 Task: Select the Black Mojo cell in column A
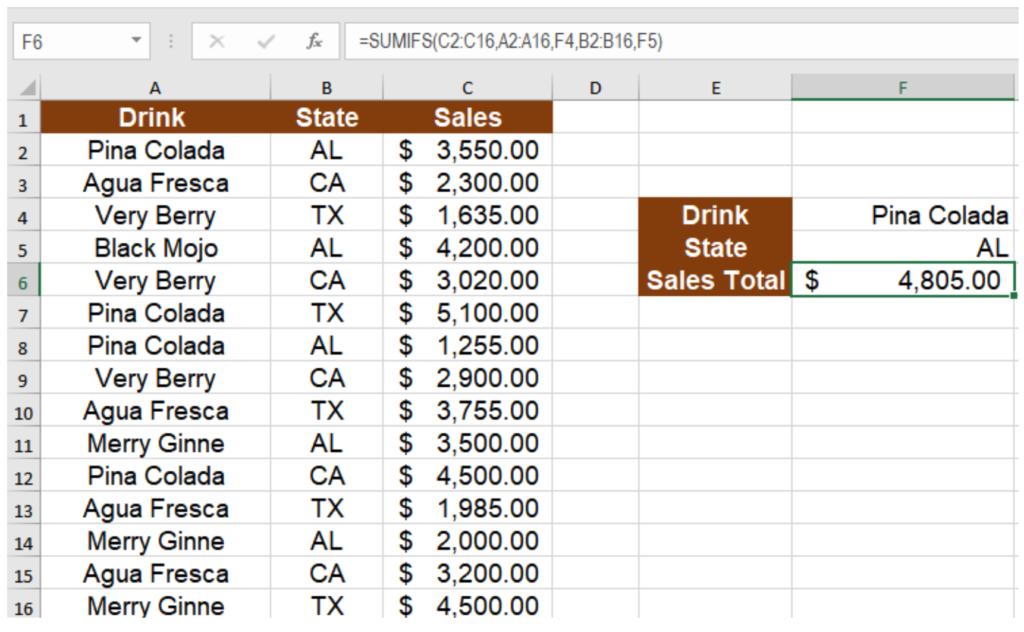point(154,247)
